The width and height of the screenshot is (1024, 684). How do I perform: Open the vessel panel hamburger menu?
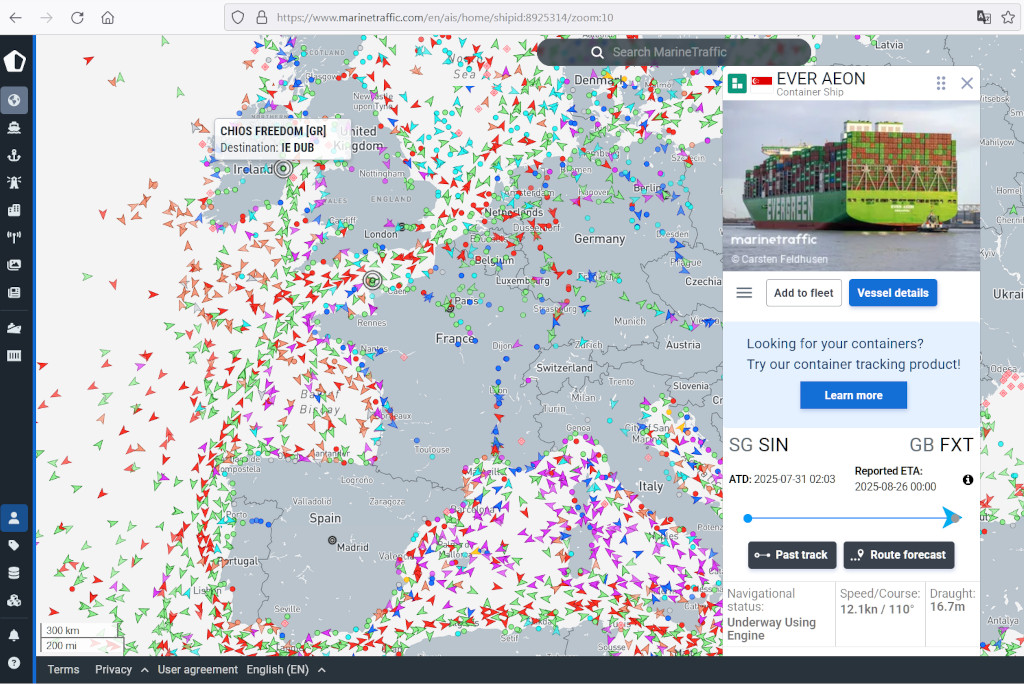tap(744, 293)
